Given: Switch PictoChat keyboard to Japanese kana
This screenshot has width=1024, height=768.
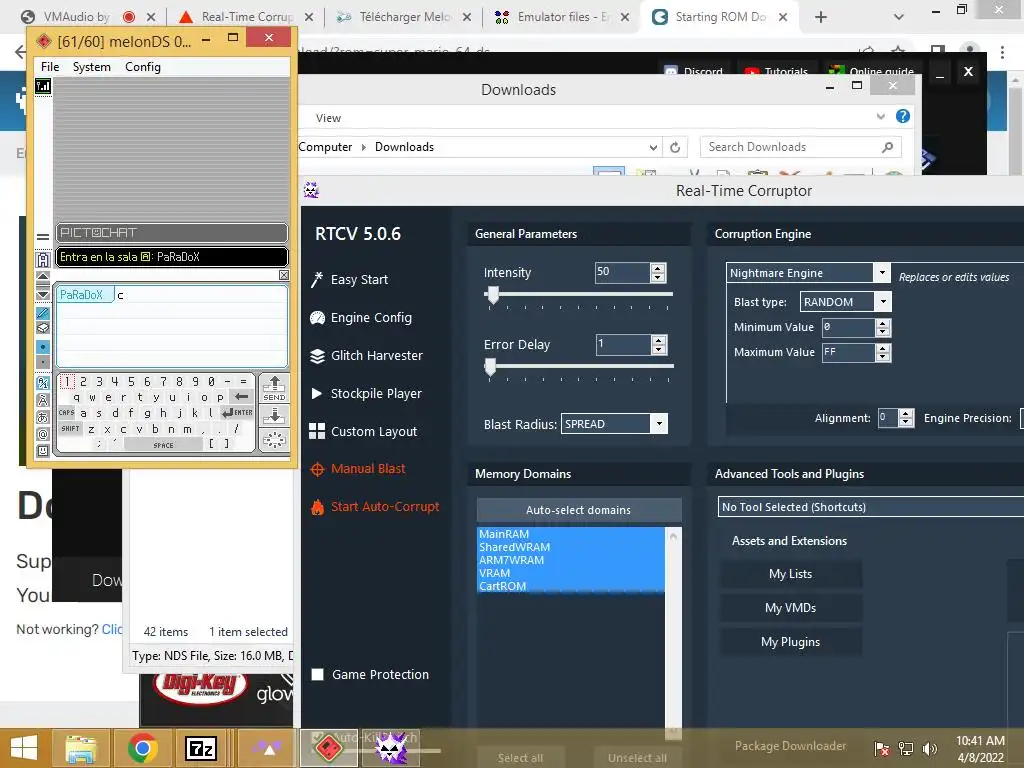Looking at the screenshot, I should coord(43,417).
